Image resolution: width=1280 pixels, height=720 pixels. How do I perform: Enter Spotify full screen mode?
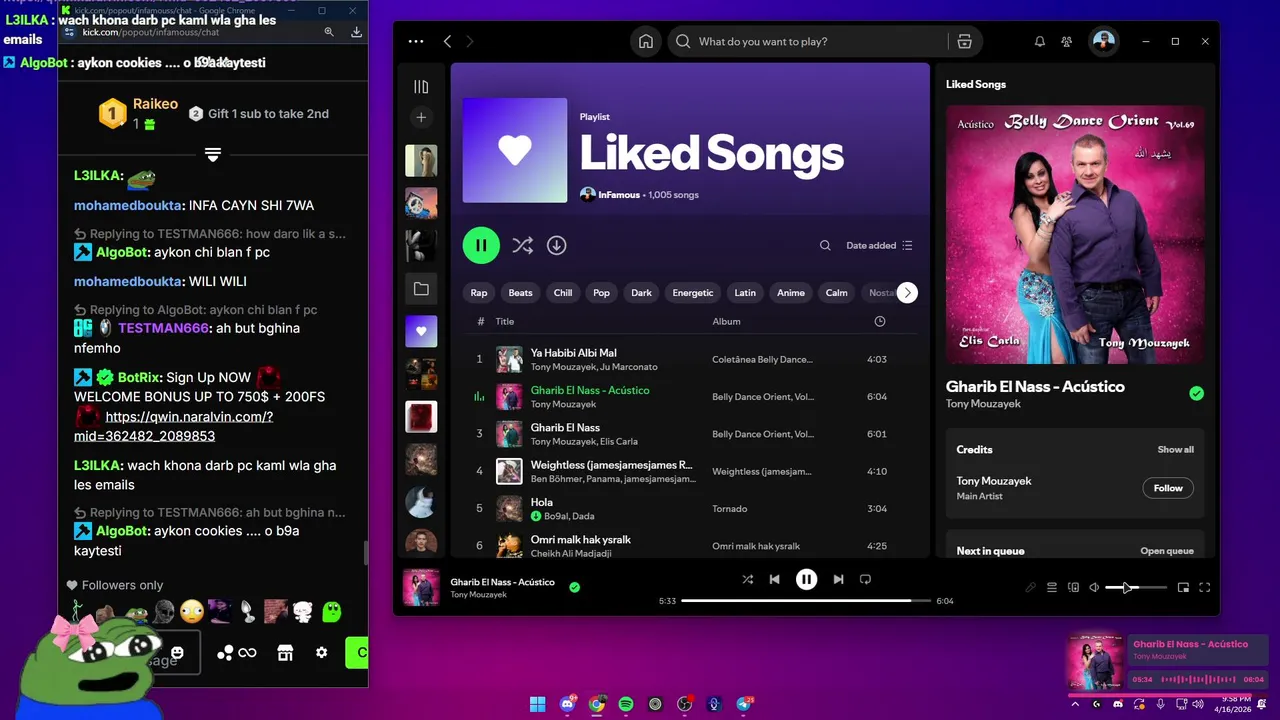point(1205,588)
